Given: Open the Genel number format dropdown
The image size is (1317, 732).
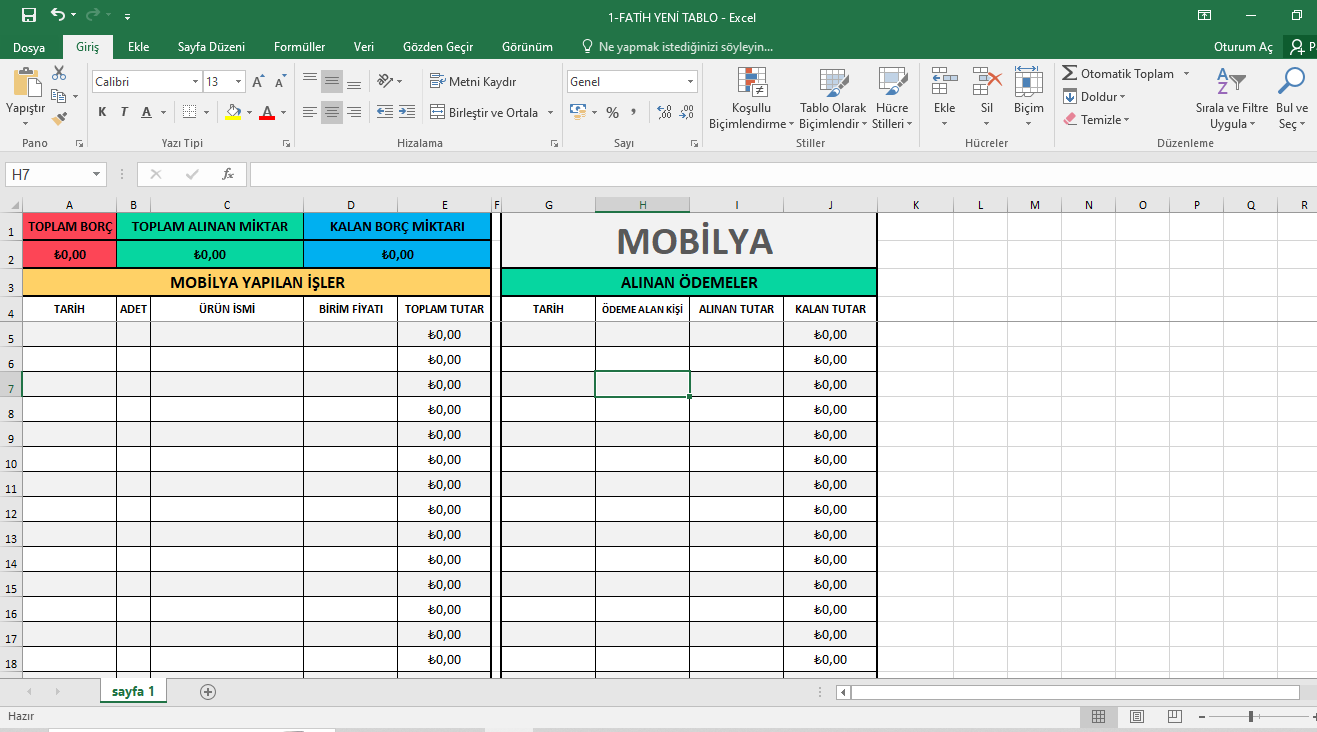Looking at the screenshot, I should click(690, 82).
